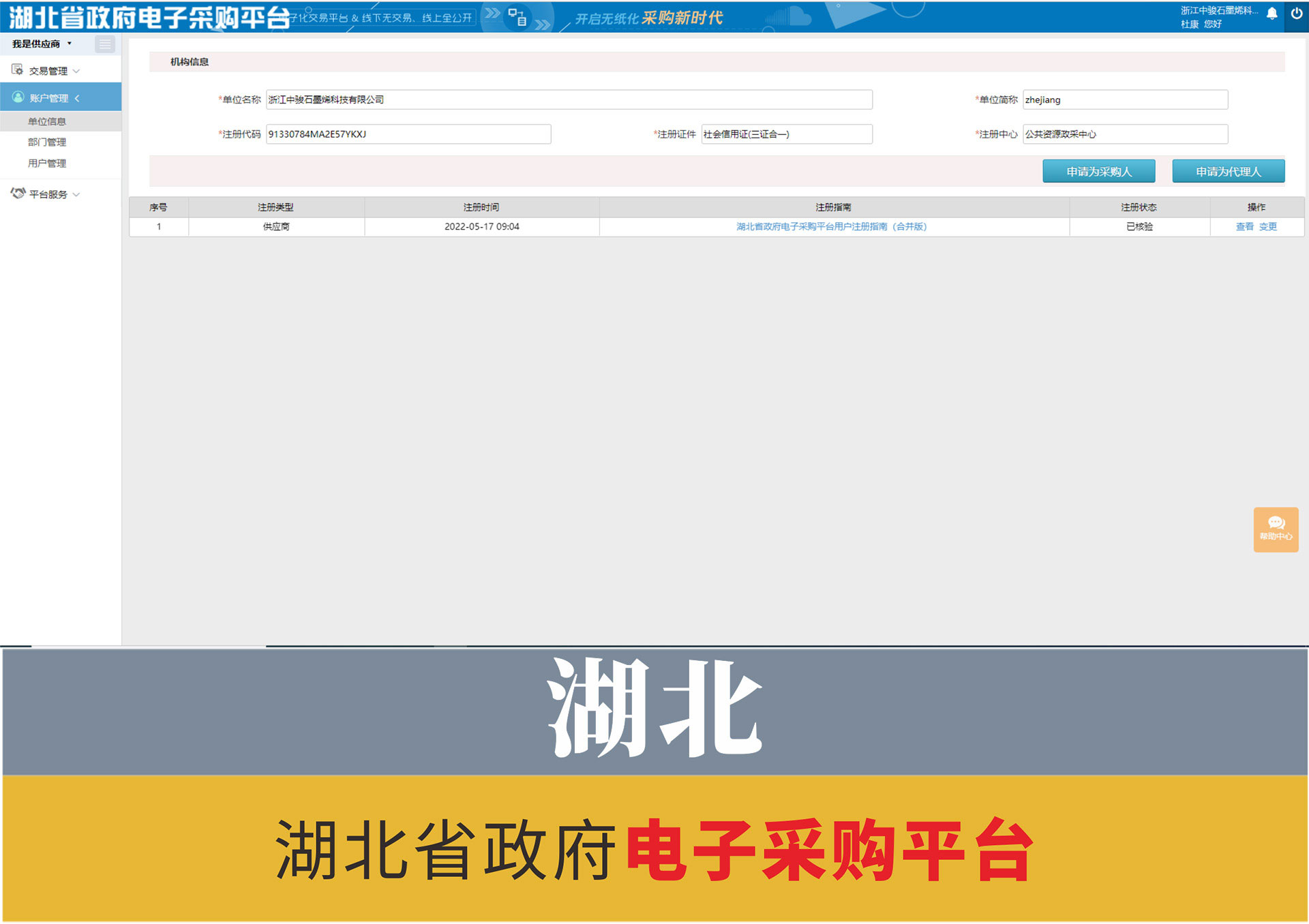Click the 供应商 cell in row 1
Image resolution: width=1309 pixels, height=924 pixels.
(x=276, y=226)
